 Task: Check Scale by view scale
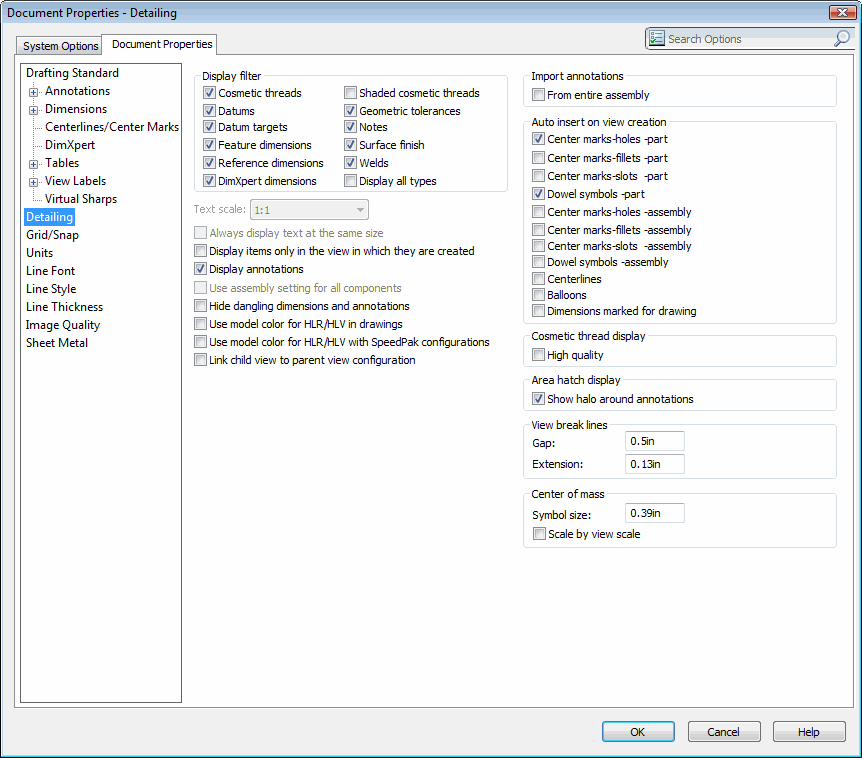(x=539, y=534)
